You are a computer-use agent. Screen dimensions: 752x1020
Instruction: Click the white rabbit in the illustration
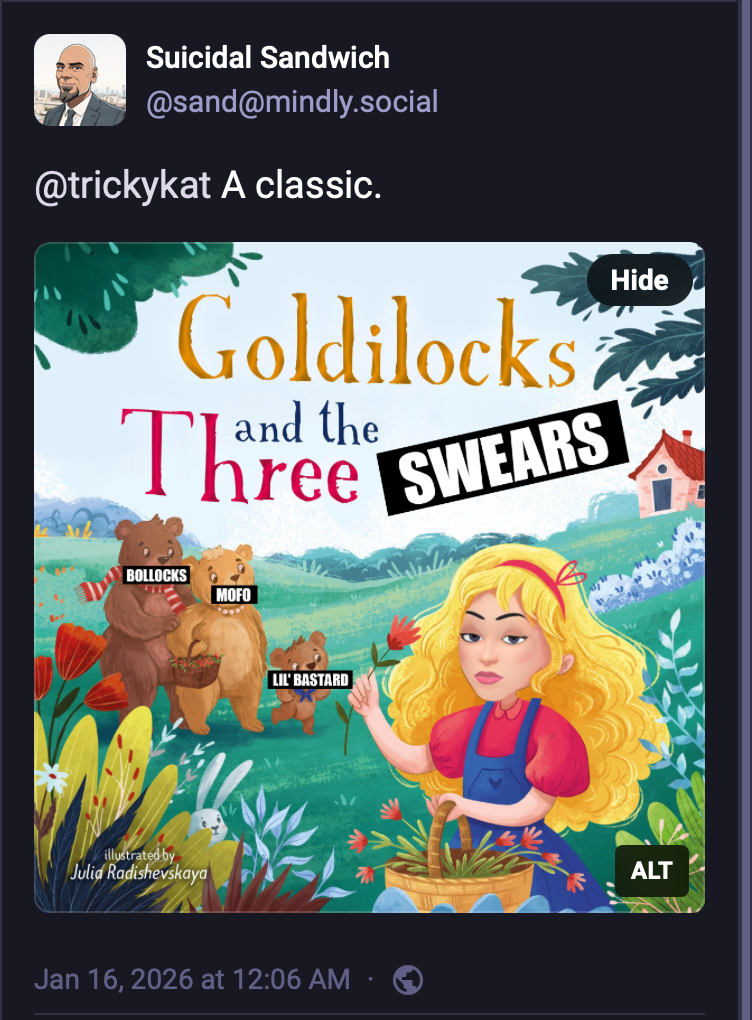click(x=211, y=801)
